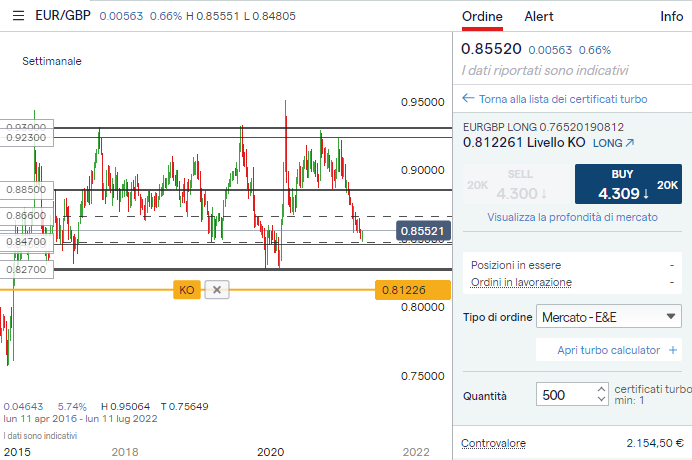Click the back arrow to turbo list
The image size is (692, 460).
click(468, 99)
